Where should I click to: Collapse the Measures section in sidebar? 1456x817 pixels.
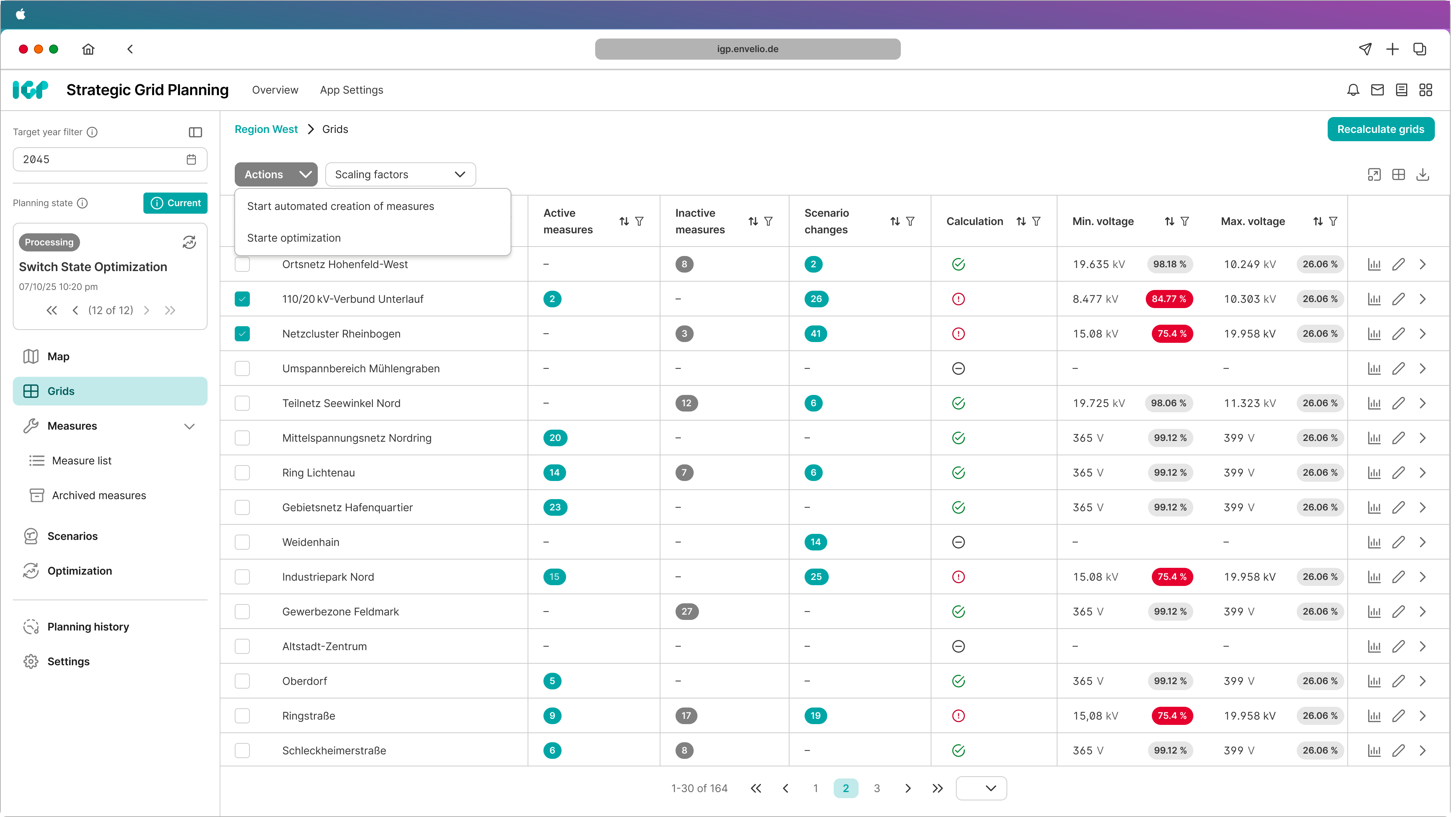pos(190,426)
